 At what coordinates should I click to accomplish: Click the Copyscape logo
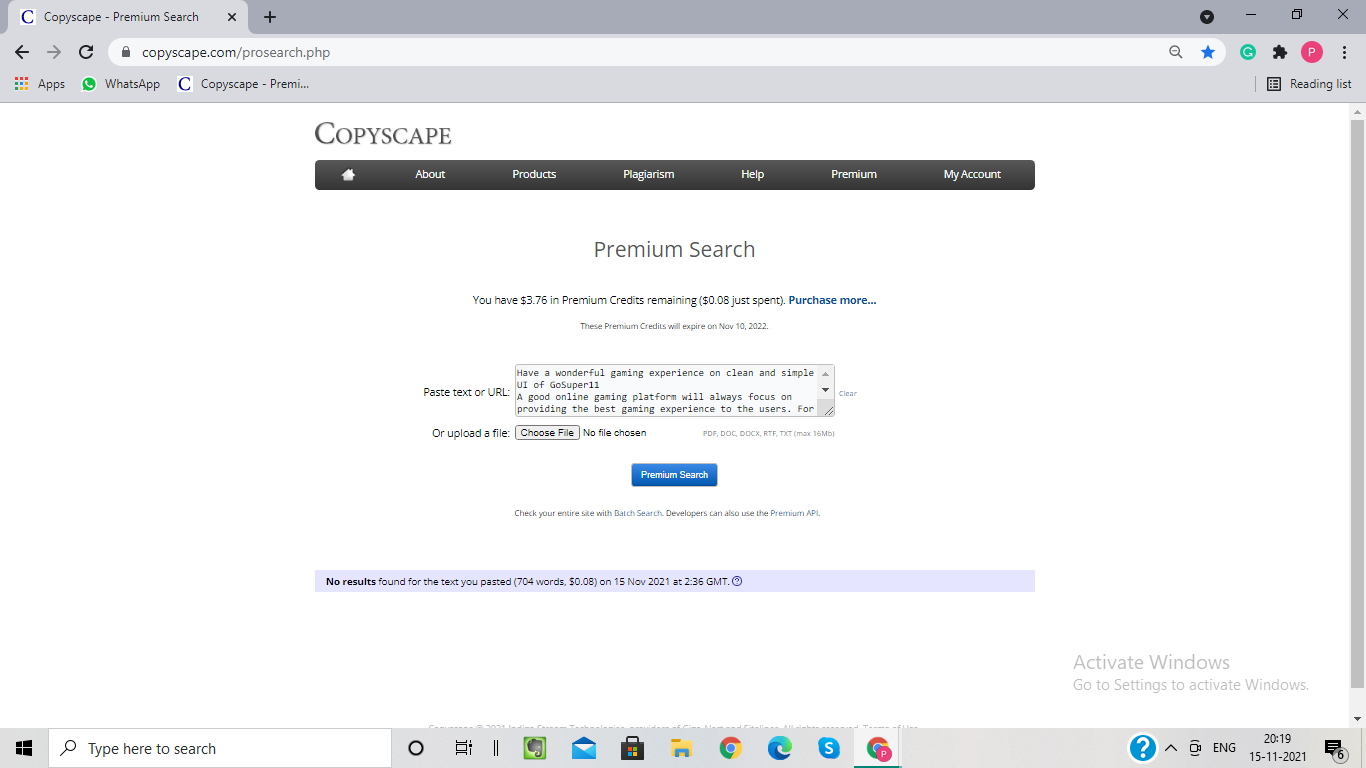tap(383, 134)
